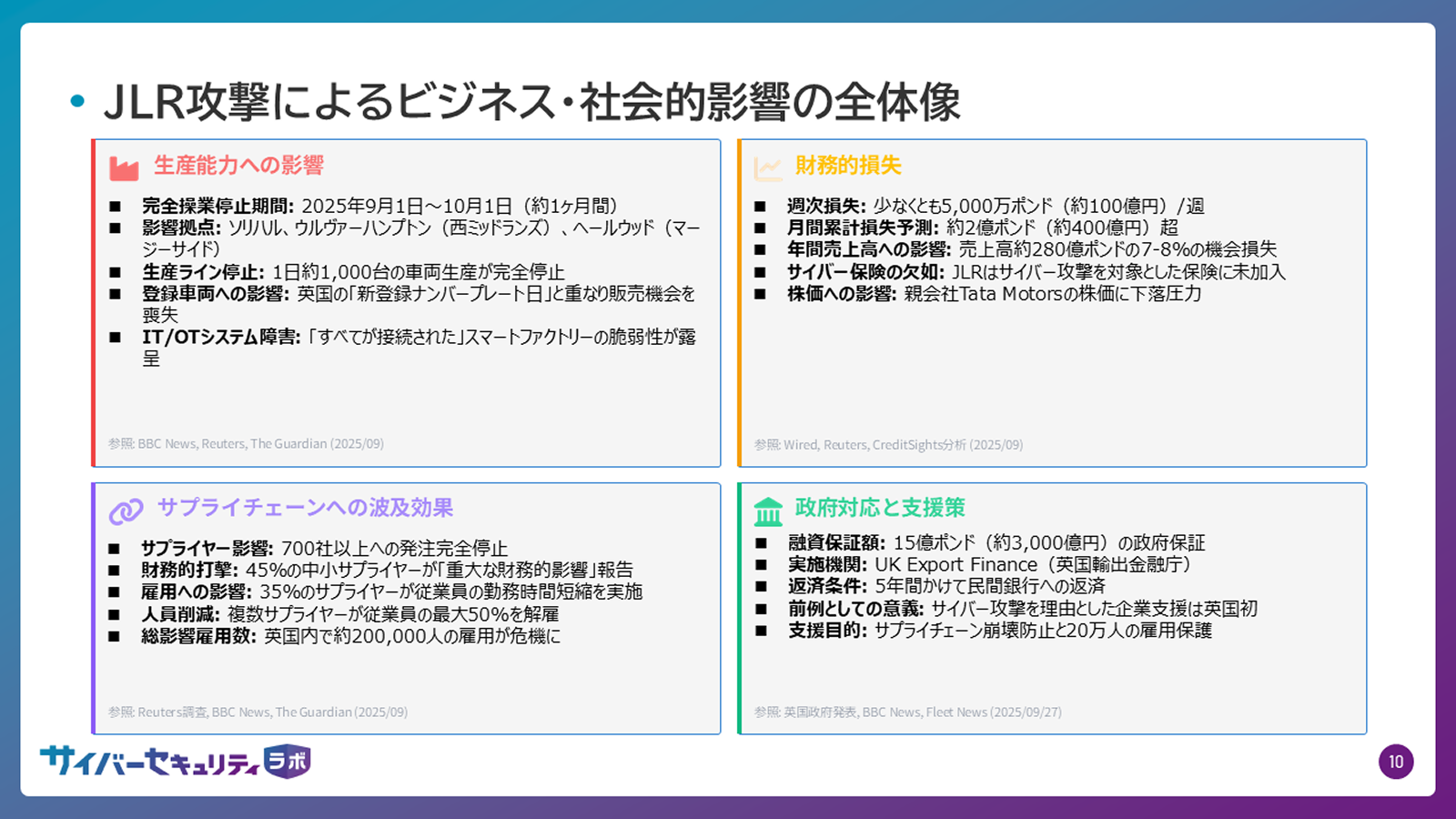Viewport: 1456px width, 819px height.
Task: Select the slide title "JLR攻撃によるビジネス・社会的影響の全体像"
Action: coord(532,101)
